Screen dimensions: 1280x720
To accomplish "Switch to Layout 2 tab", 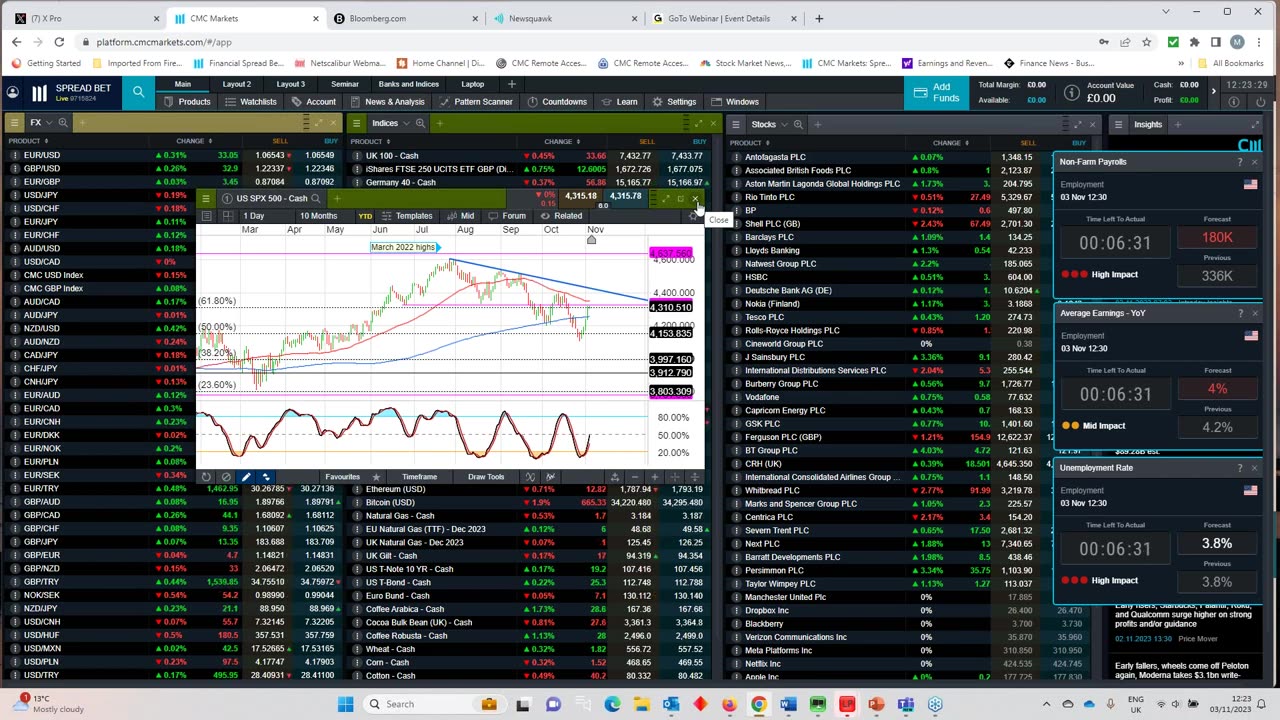I will (237, 84).
